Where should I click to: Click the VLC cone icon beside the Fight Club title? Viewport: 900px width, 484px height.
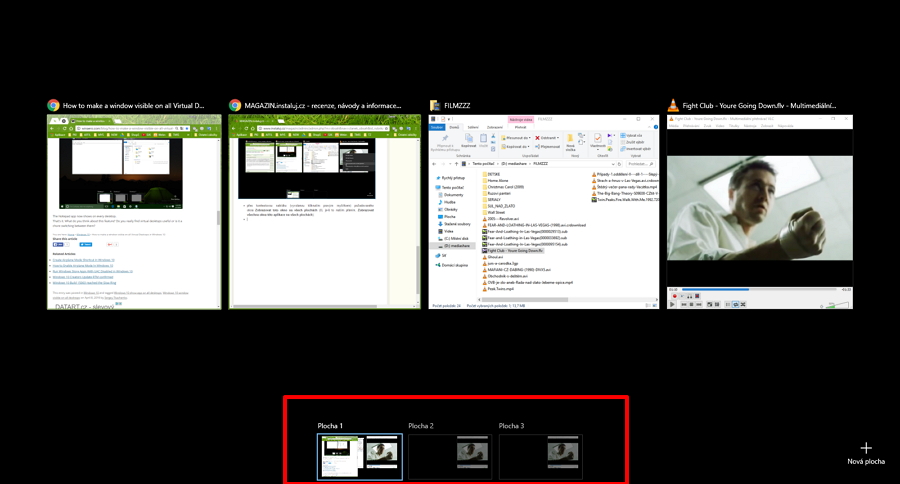coord(673,105)
